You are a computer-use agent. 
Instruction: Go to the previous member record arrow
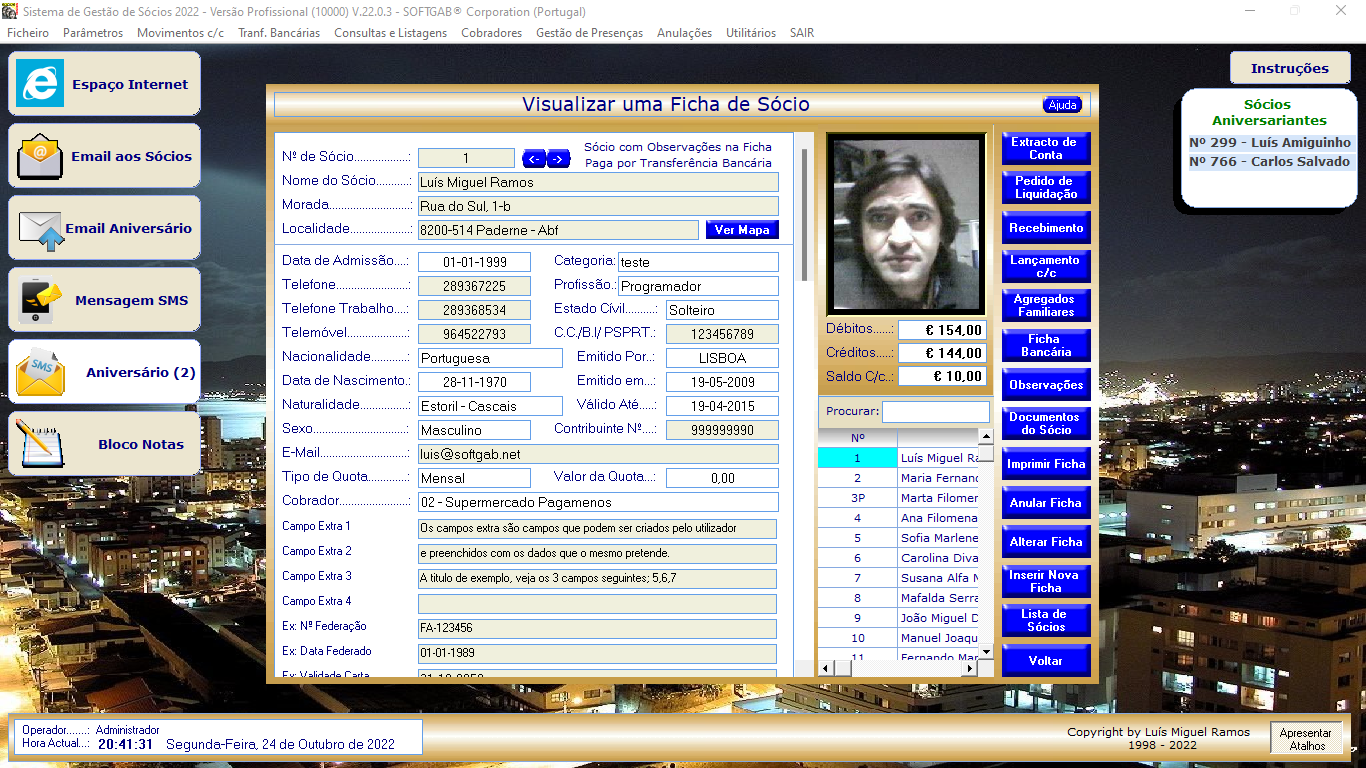[534, 158]
